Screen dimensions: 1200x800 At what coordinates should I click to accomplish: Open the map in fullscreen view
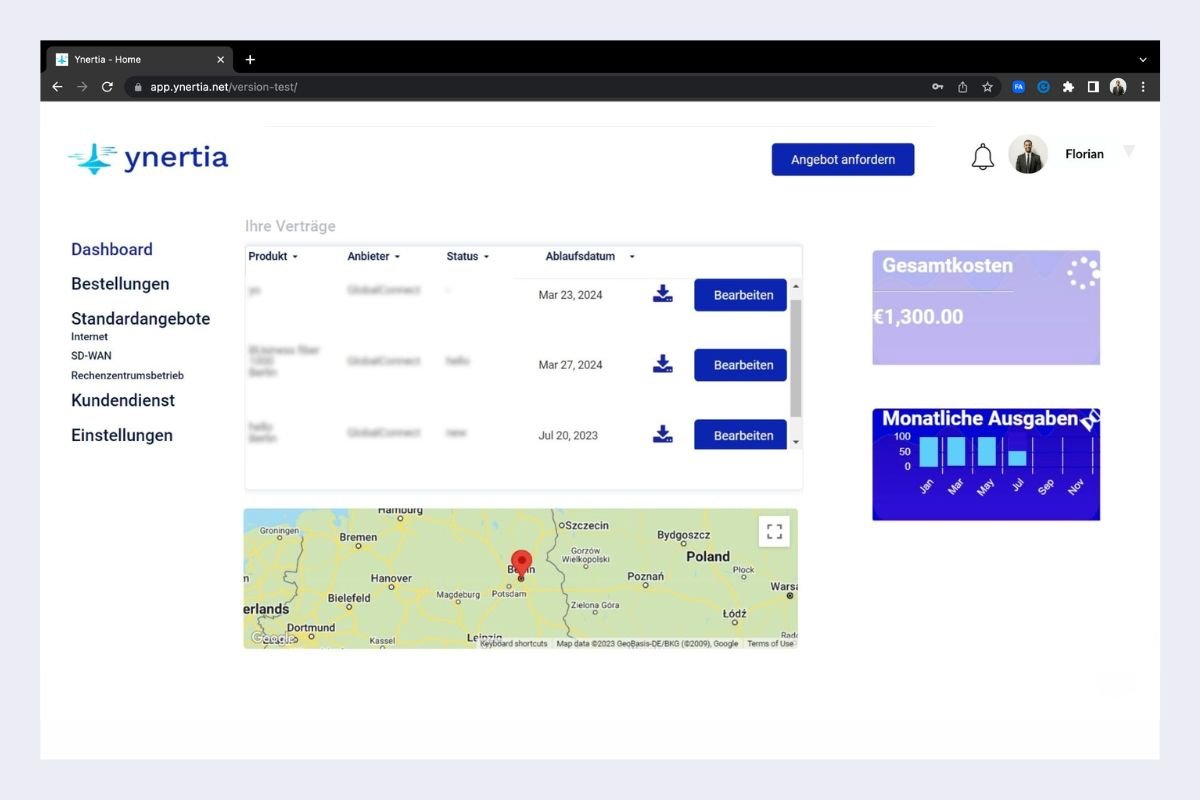point(774,532)
